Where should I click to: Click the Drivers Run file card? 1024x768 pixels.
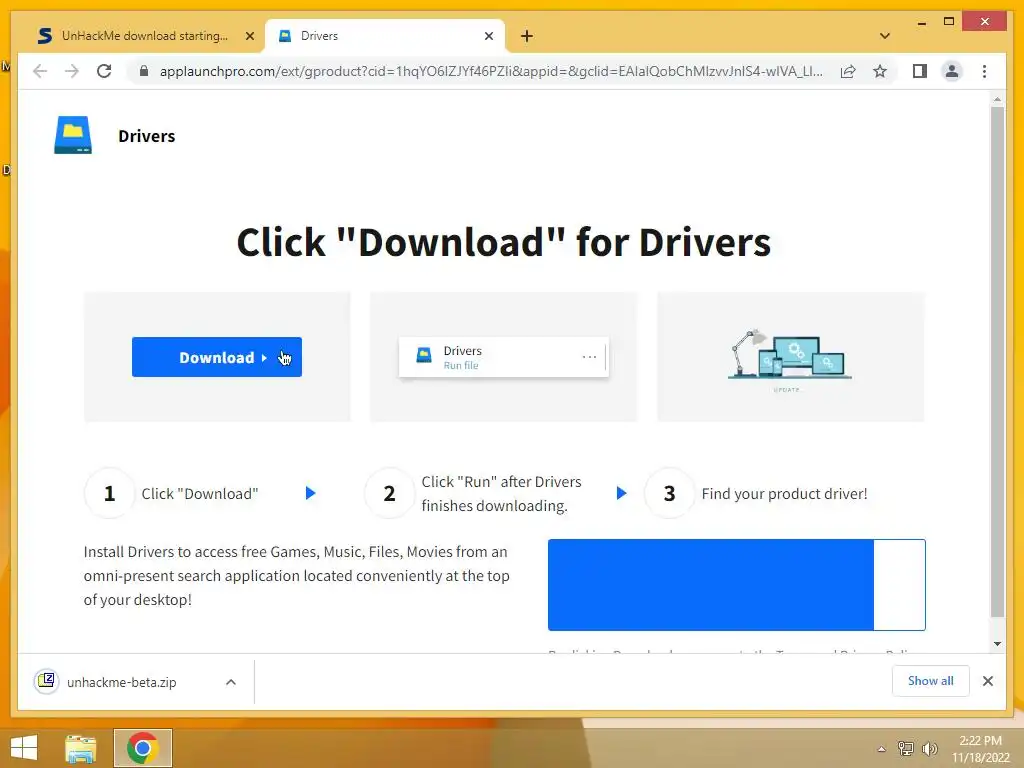(504, 357)
